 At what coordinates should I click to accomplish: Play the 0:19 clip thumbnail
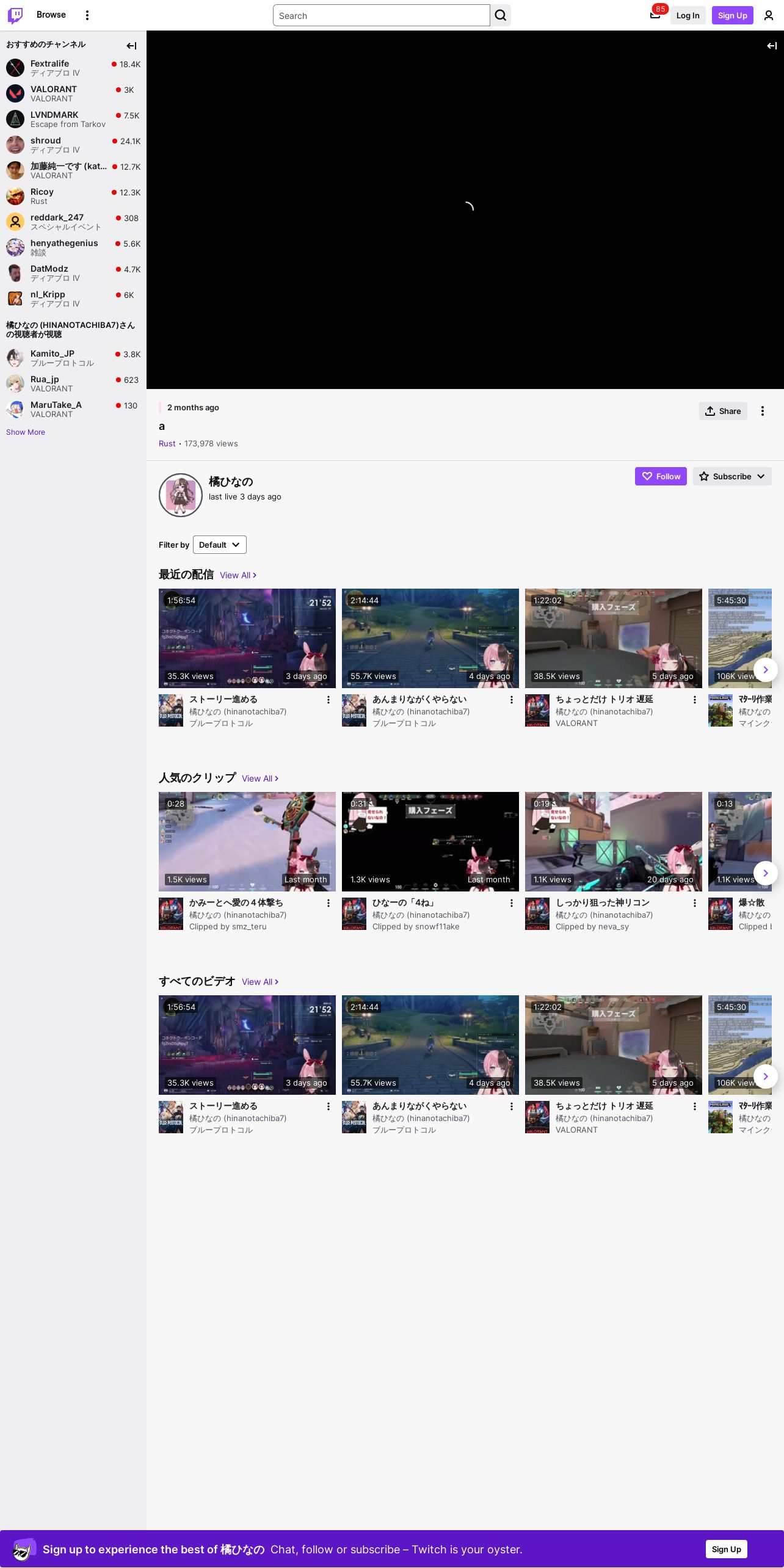pyautogui.click(x=614, y=841)
